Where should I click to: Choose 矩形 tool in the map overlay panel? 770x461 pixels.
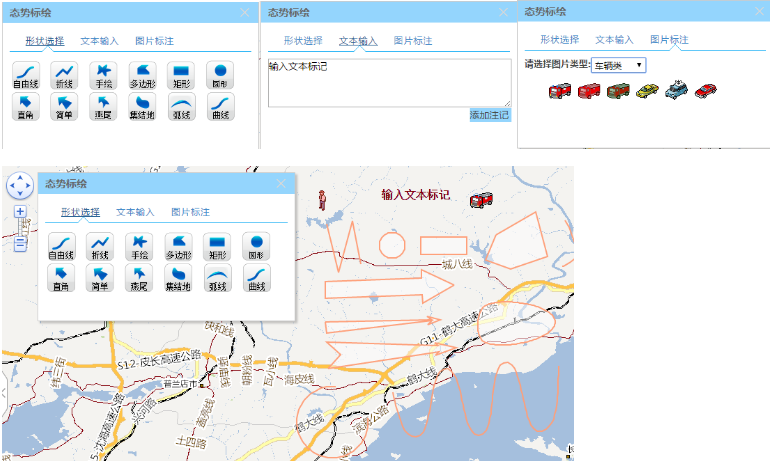click(x=217, y=246)
